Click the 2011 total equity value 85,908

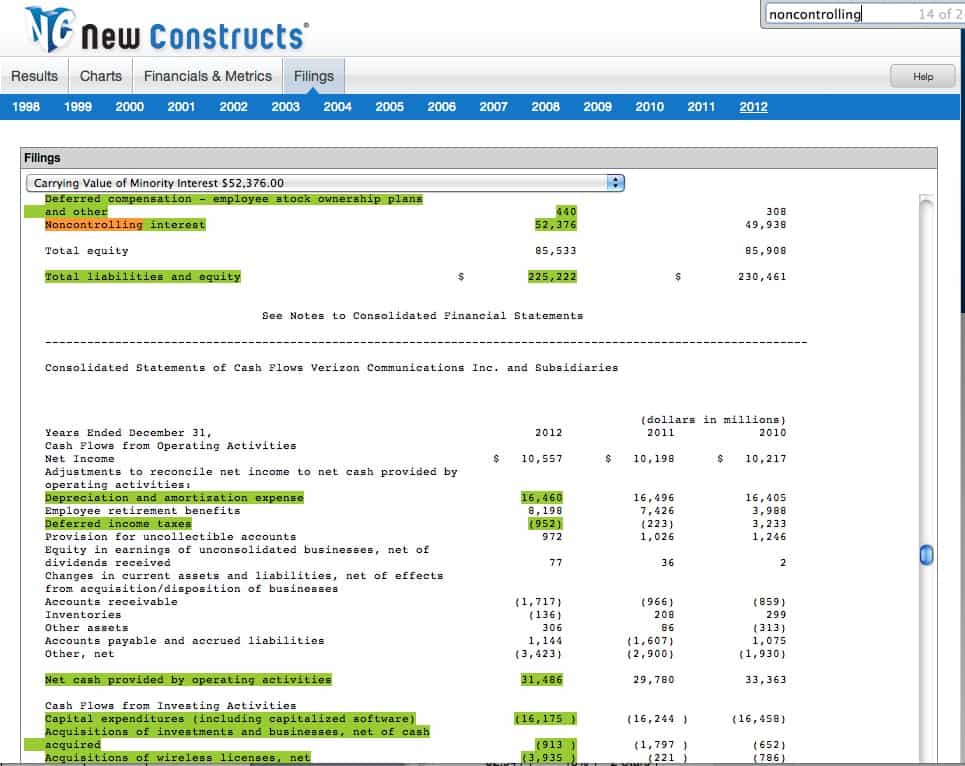pos(766,251)
